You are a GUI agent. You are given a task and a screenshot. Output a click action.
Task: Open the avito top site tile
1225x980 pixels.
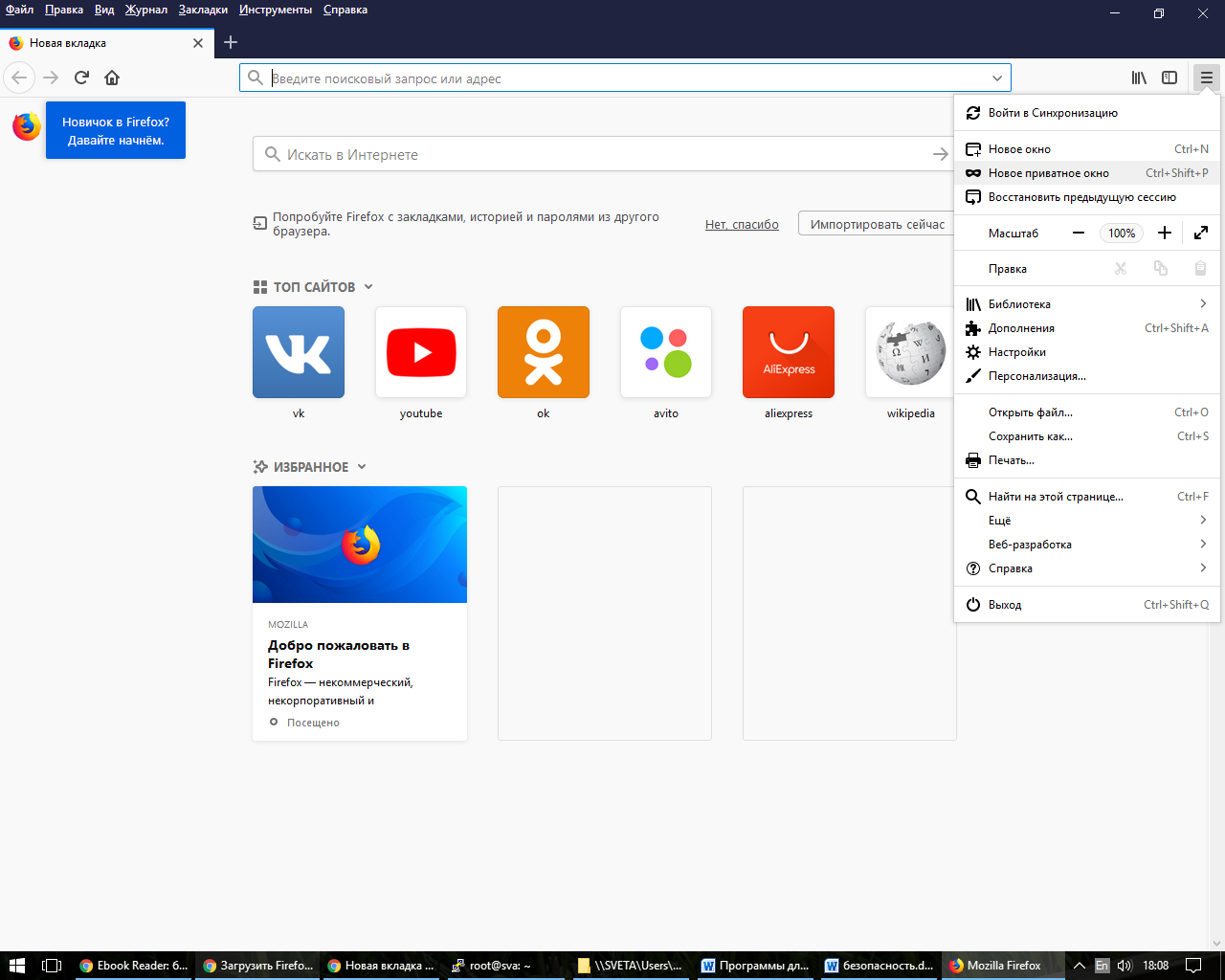[666, 352]
